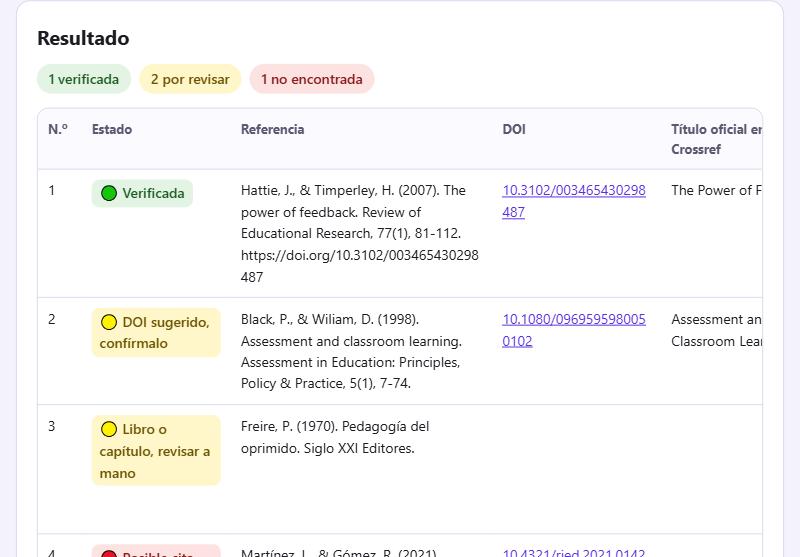Image resolution: width=800 pixels, height=557 pixels.
Task: Click the 'N.º' column header
Action: (x=58, y=129)
